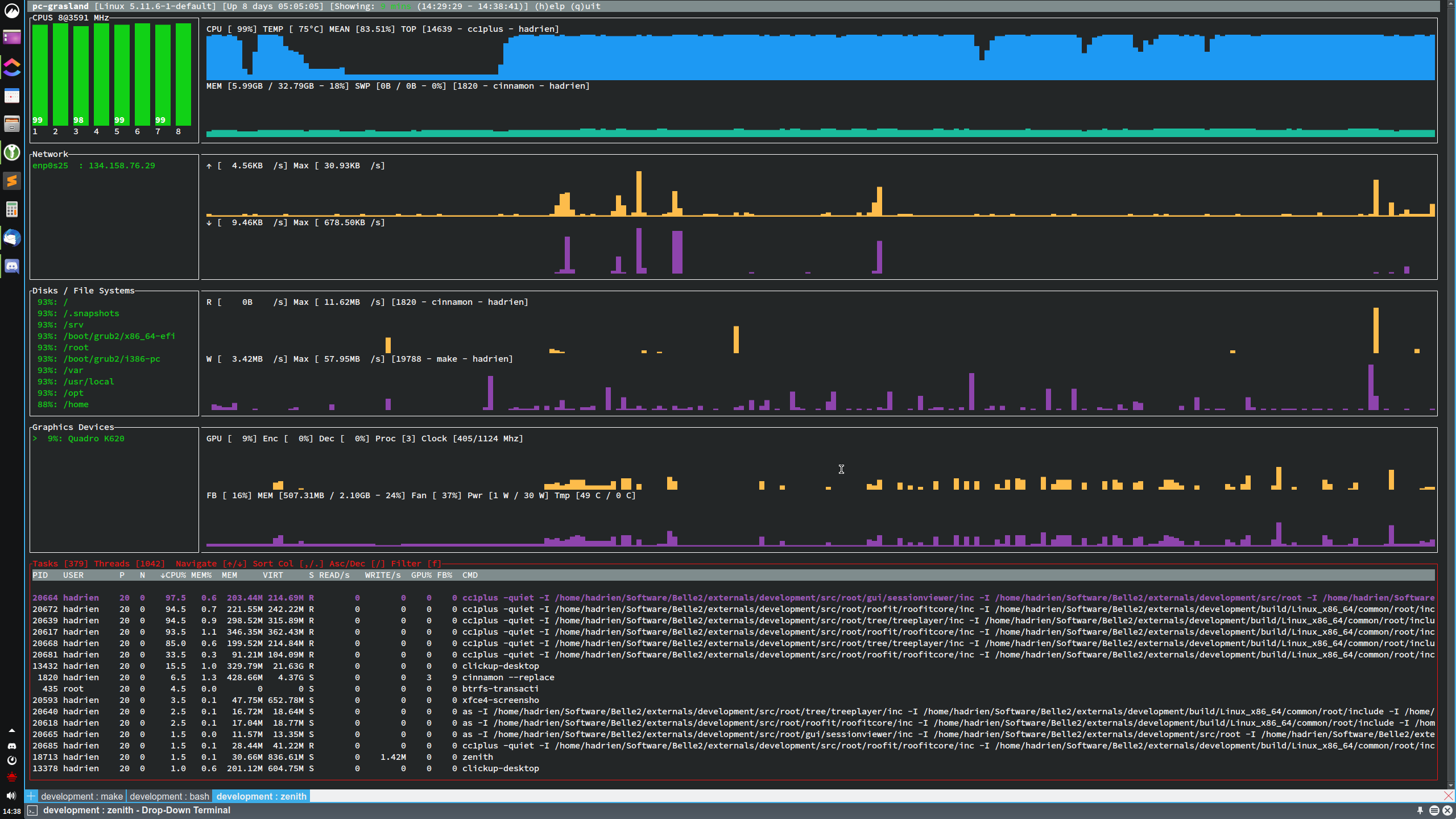Select the zenith process row
The width and height of the screenshot is (1456, 819).
pos(733,757)
